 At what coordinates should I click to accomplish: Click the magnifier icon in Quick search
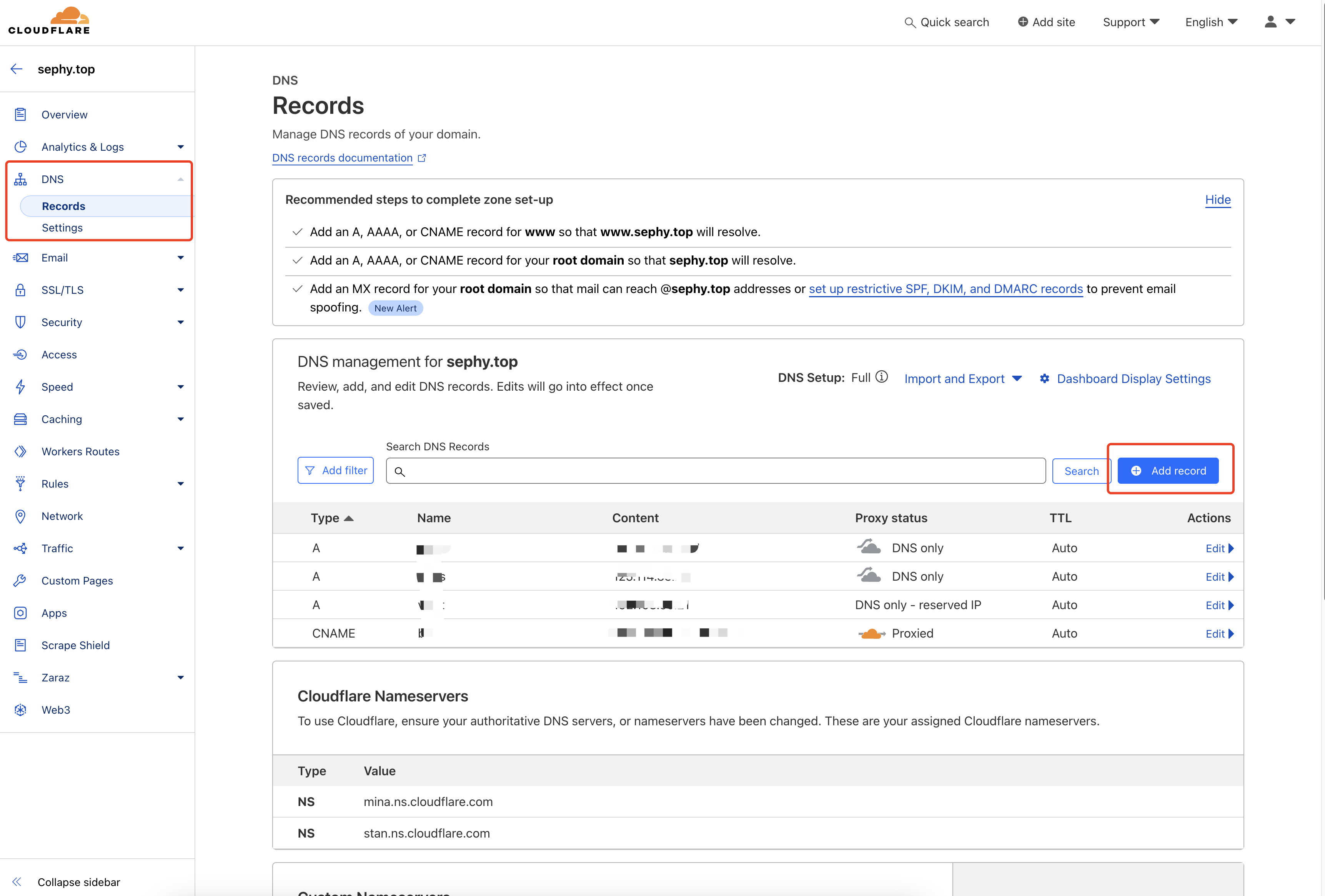pos(909,22)
